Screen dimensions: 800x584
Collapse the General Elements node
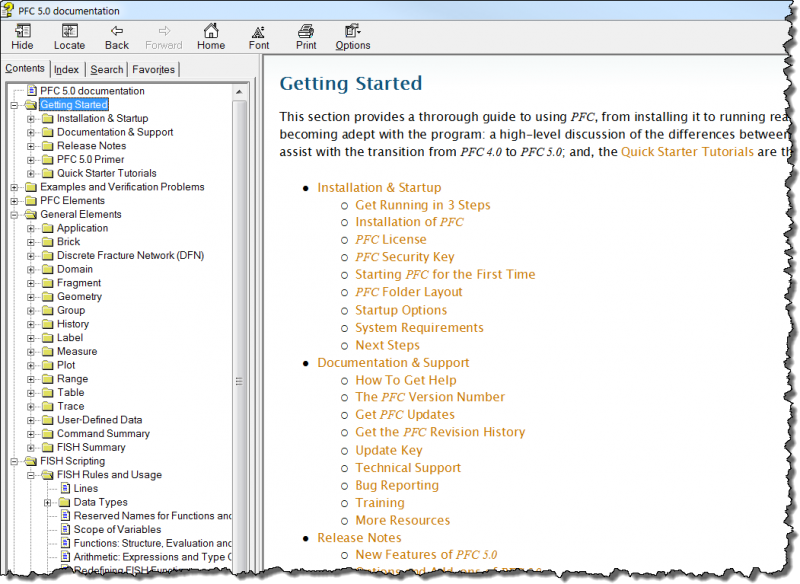(x=14, y=215)
